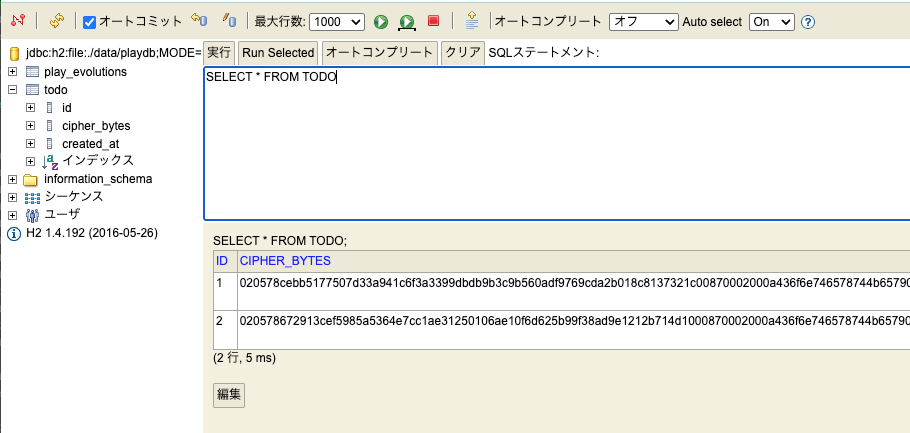Open the Auto select On dropdown
Viewport: 910px width, 433px height.
coord(771,22)
